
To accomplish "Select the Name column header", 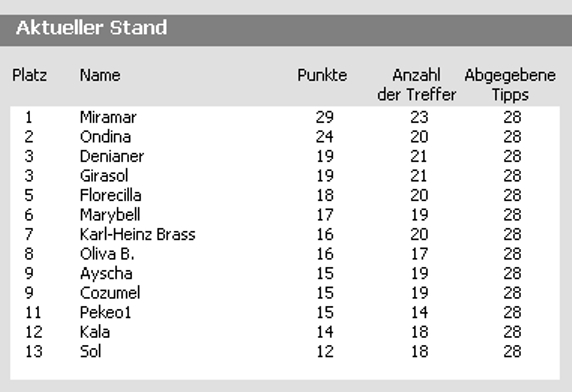I will click(100, 75).
